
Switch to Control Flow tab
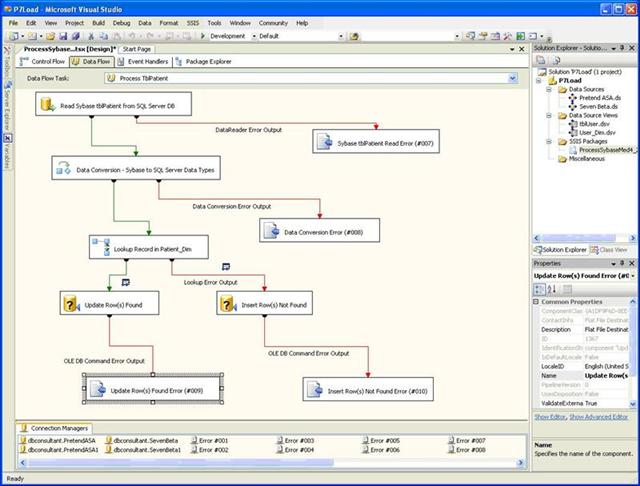pyautogui.click(x=42, y=61)
